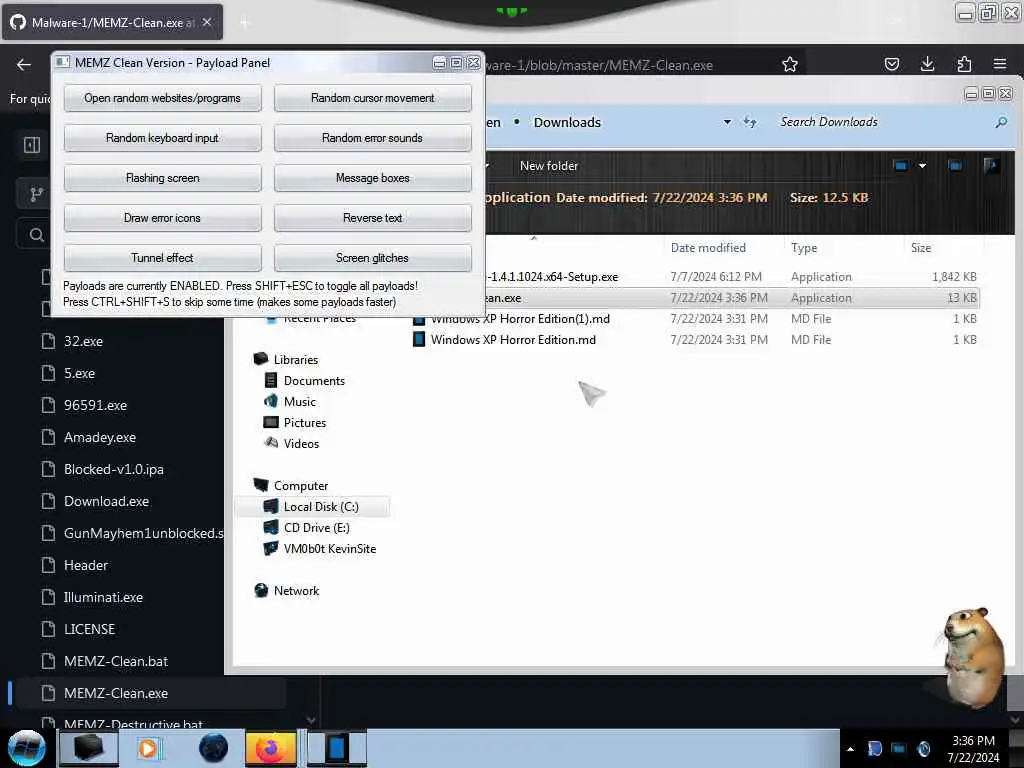Image resolution: width=1024 pixels, height=768 pixels.
Task: Select Windows XP Horror Edition.md file
Action: point(513,340)
